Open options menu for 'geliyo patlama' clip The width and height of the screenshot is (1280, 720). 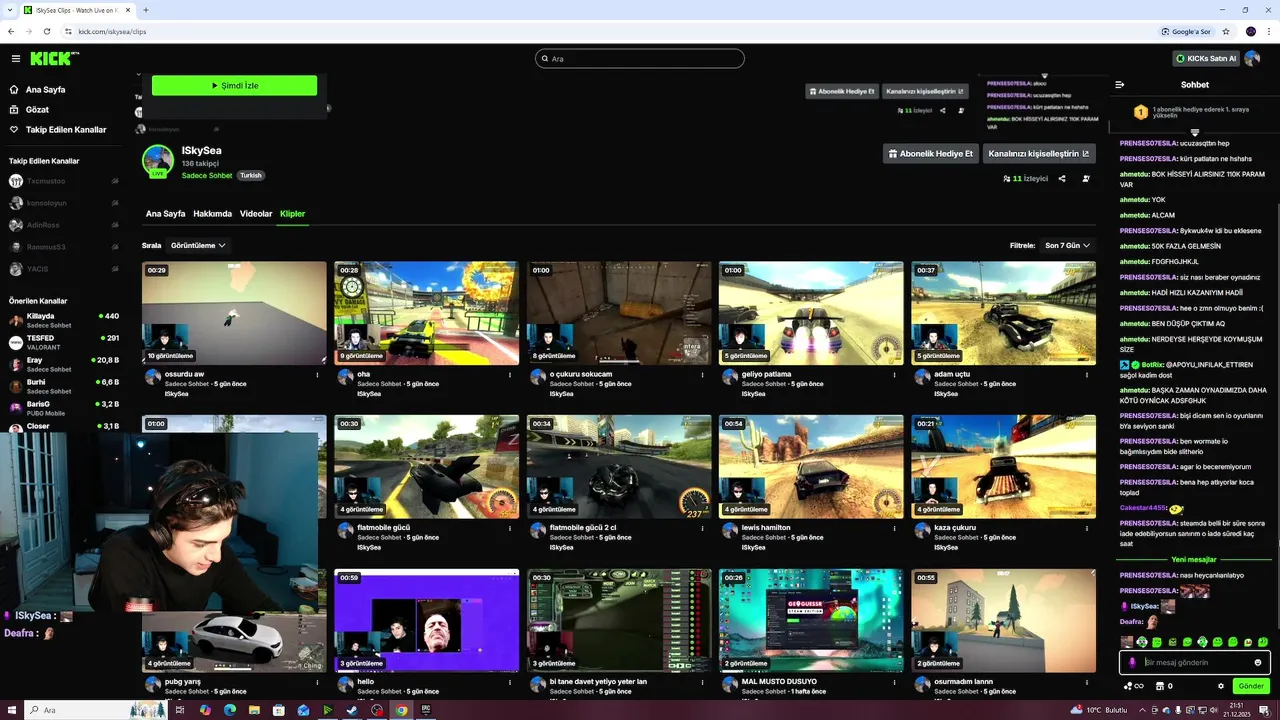[894, 375]
